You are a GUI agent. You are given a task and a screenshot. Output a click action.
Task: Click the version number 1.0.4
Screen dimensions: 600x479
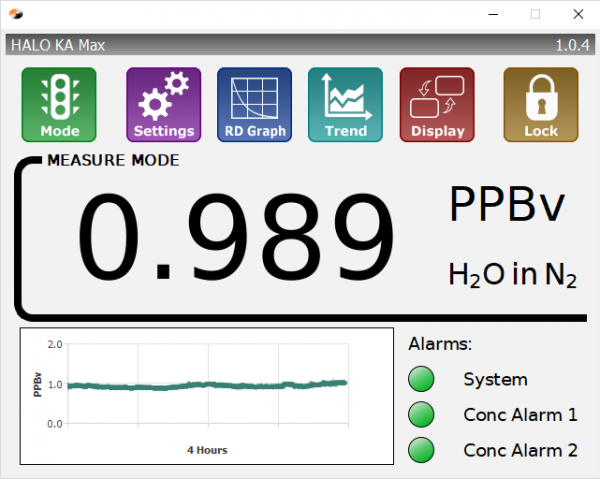click(x=572, y=45)
